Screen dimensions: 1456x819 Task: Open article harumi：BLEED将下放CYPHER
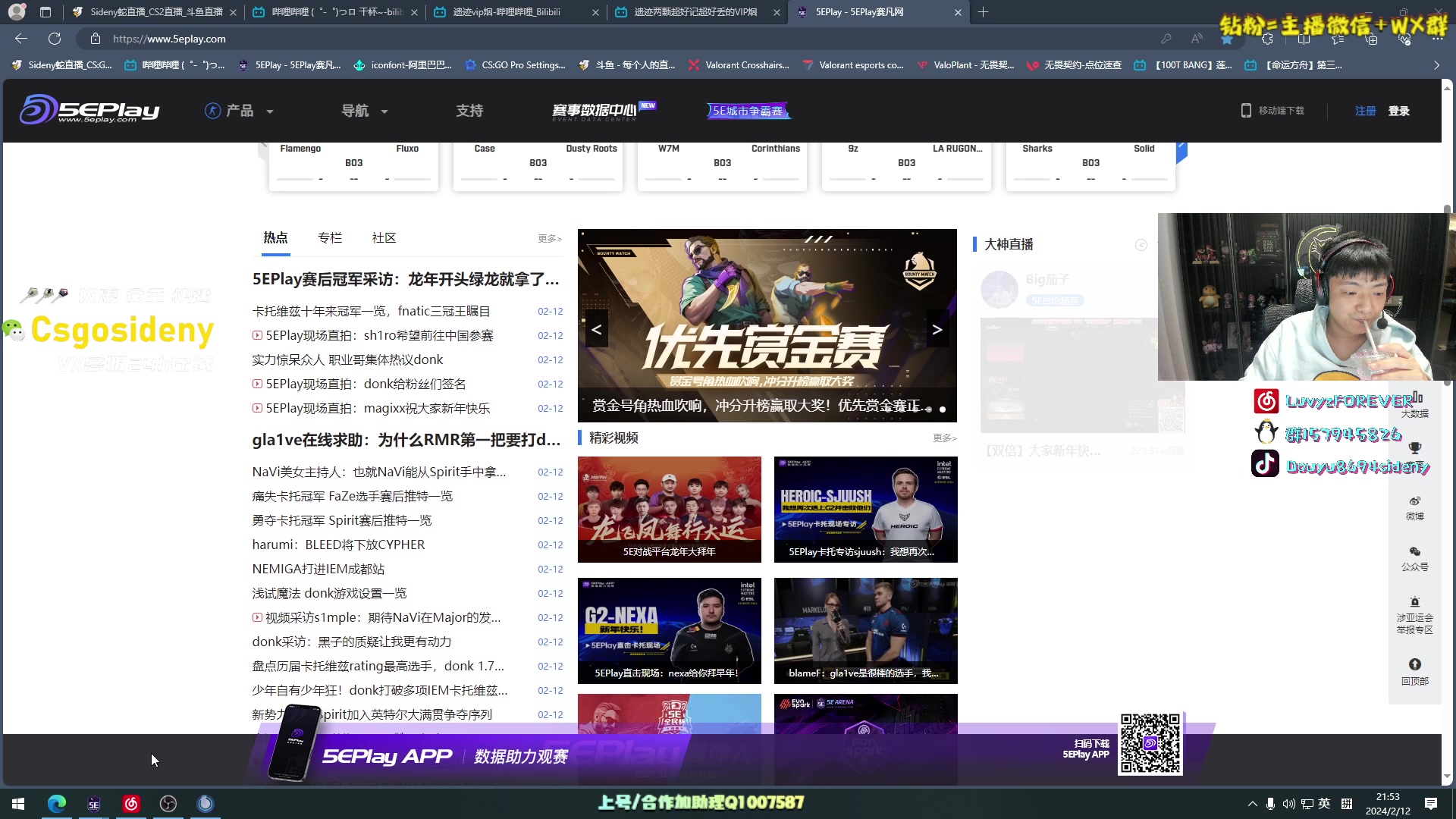(338, 544)
